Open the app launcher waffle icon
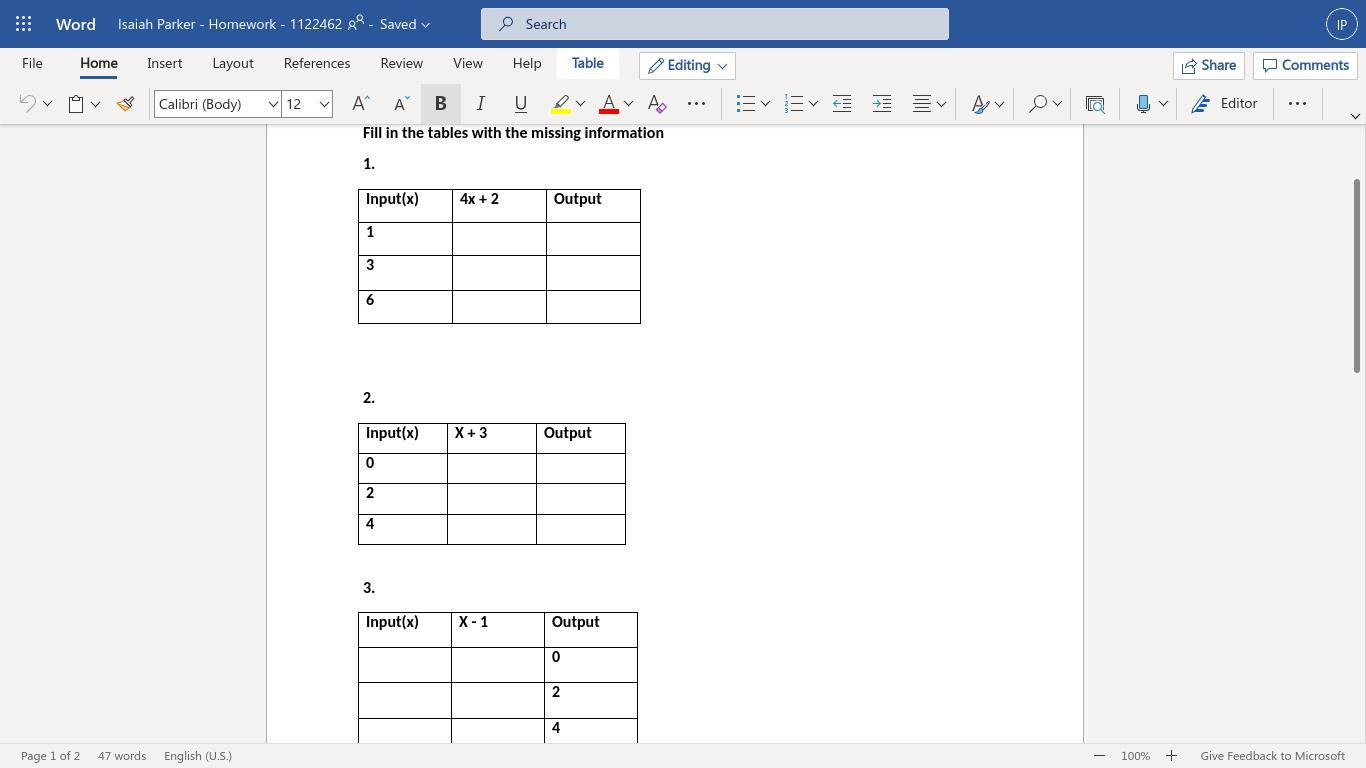The width and height of the screenshot is (1366, 768). coord(24,24)
